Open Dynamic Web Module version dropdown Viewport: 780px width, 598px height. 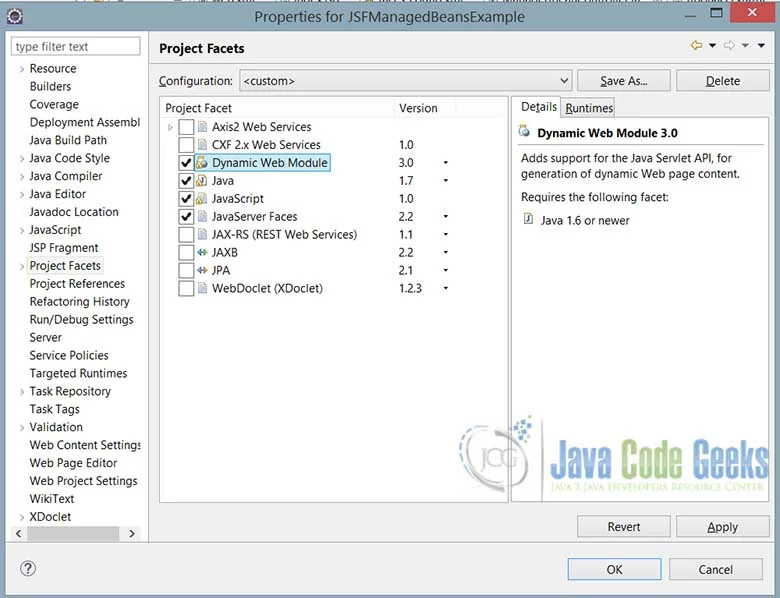click(446, 163)
